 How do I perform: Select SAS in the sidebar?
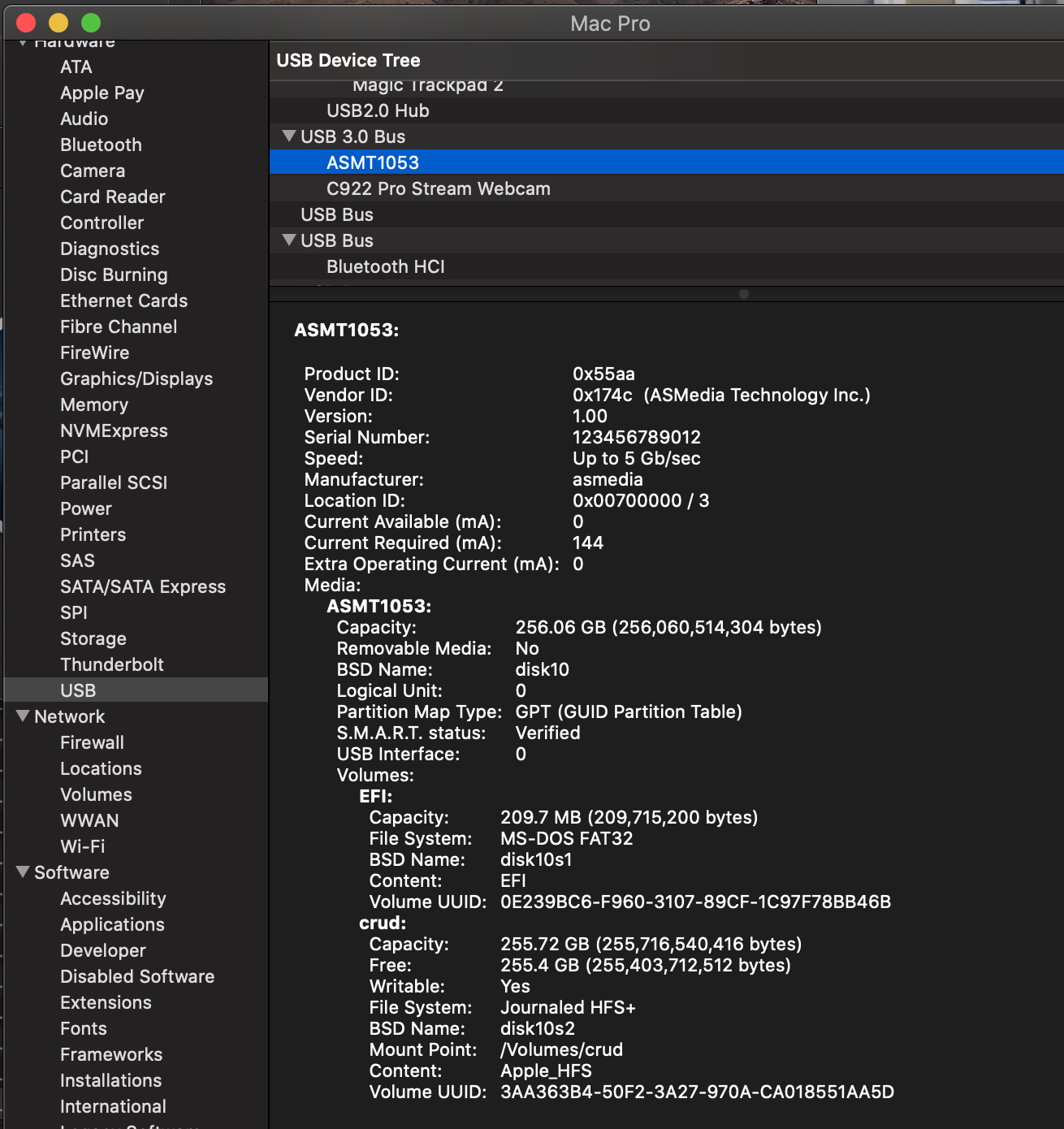tap(78, 560)
